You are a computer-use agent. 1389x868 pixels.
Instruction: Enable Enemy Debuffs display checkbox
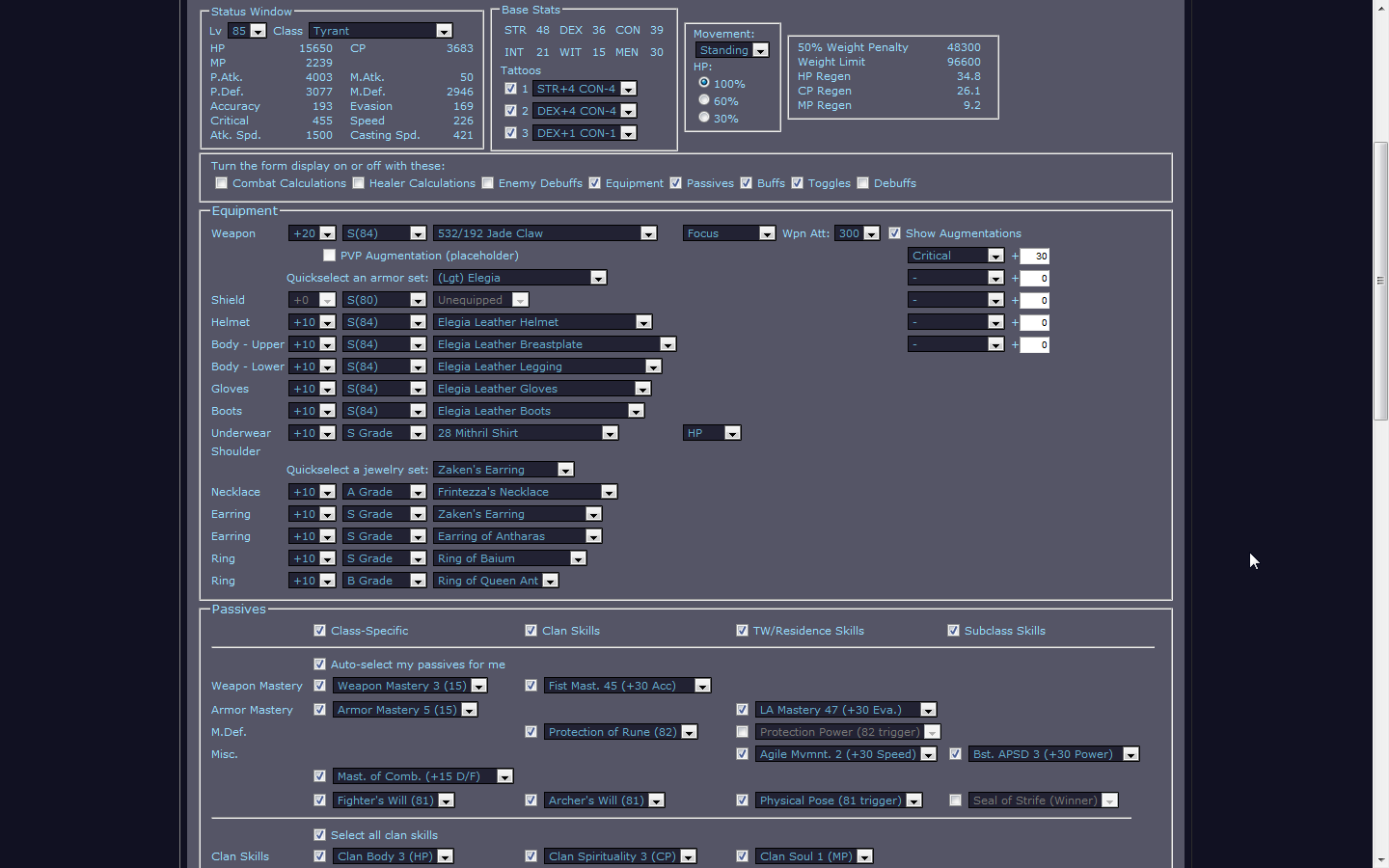(488, 183)
